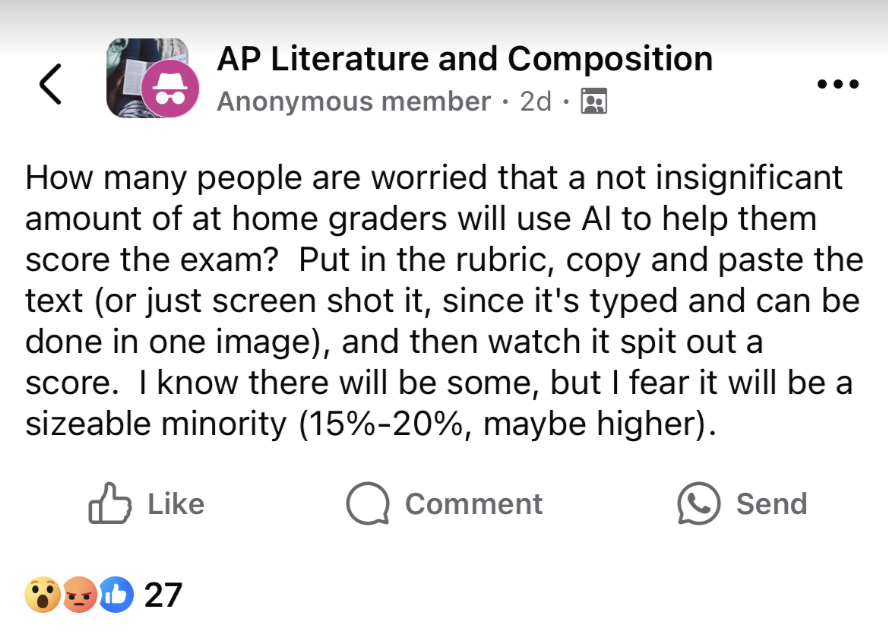Image resolution: width=888 pixels, height=644 pixels.
Task: Click the Comment speech bubble icon
Action: click(x=367, y=504)
